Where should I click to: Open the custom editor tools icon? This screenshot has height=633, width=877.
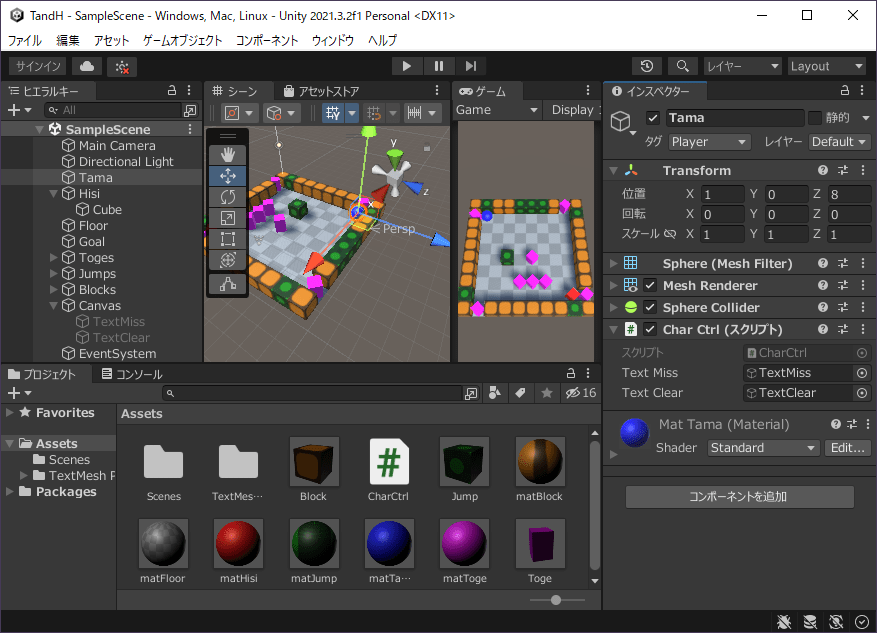[228, 284]
